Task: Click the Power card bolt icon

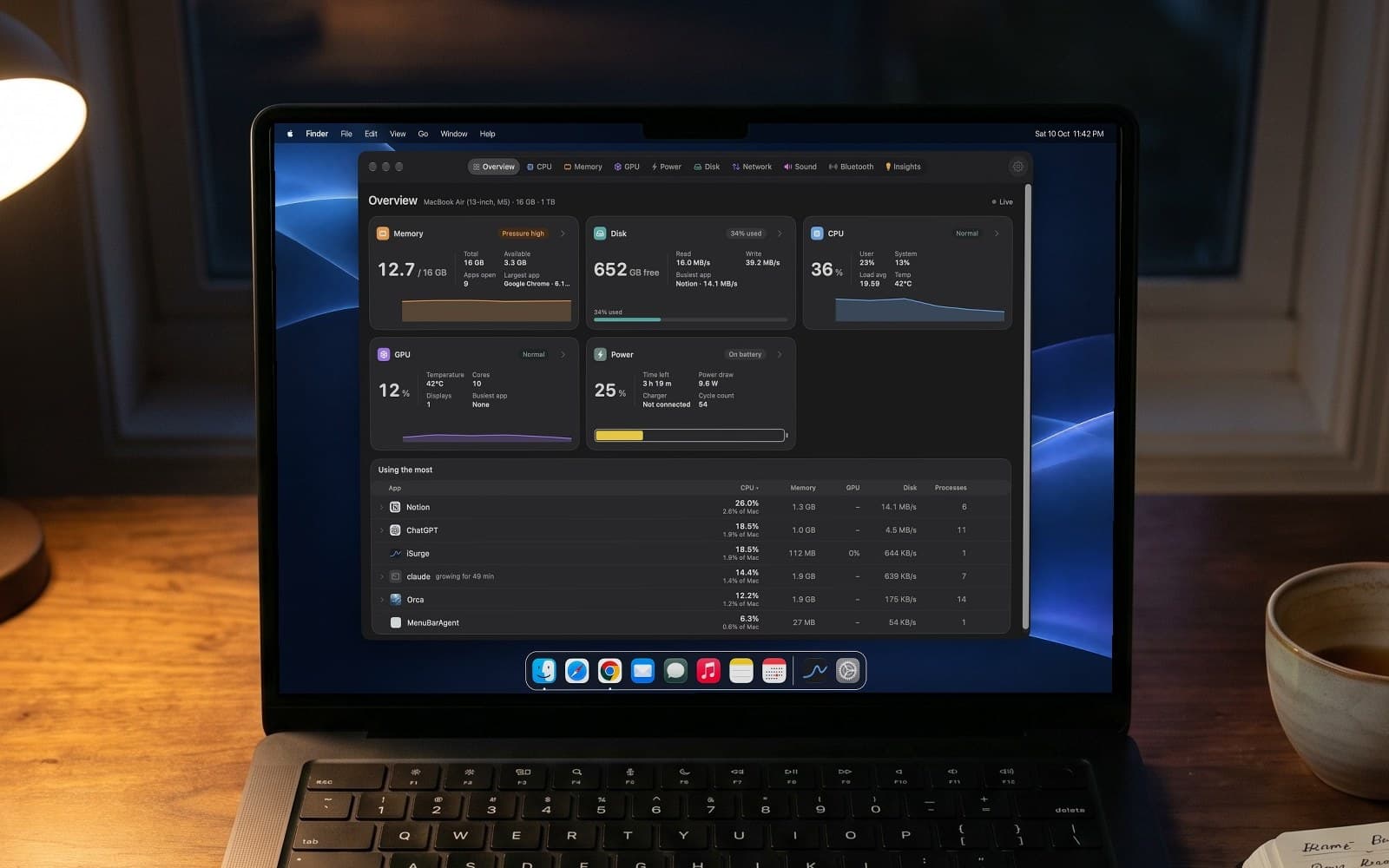Action: pyautogui.click(x=600, y=354)
